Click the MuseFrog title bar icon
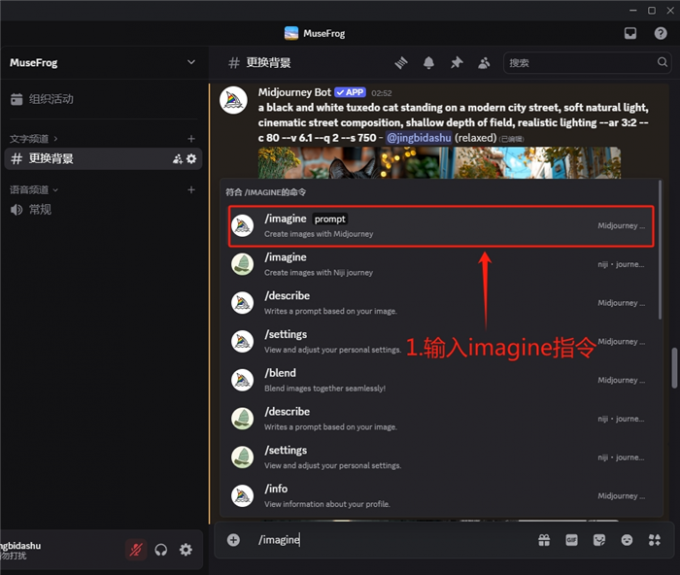This screenshot has width=680, height=575. 291,33
